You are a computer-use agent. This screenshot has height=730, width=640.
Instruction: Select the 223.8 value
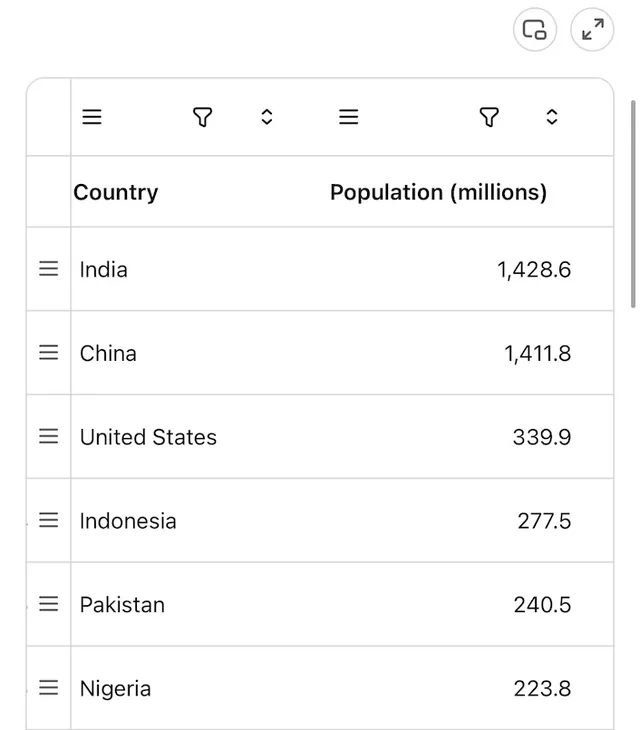(x=542, y=689)
